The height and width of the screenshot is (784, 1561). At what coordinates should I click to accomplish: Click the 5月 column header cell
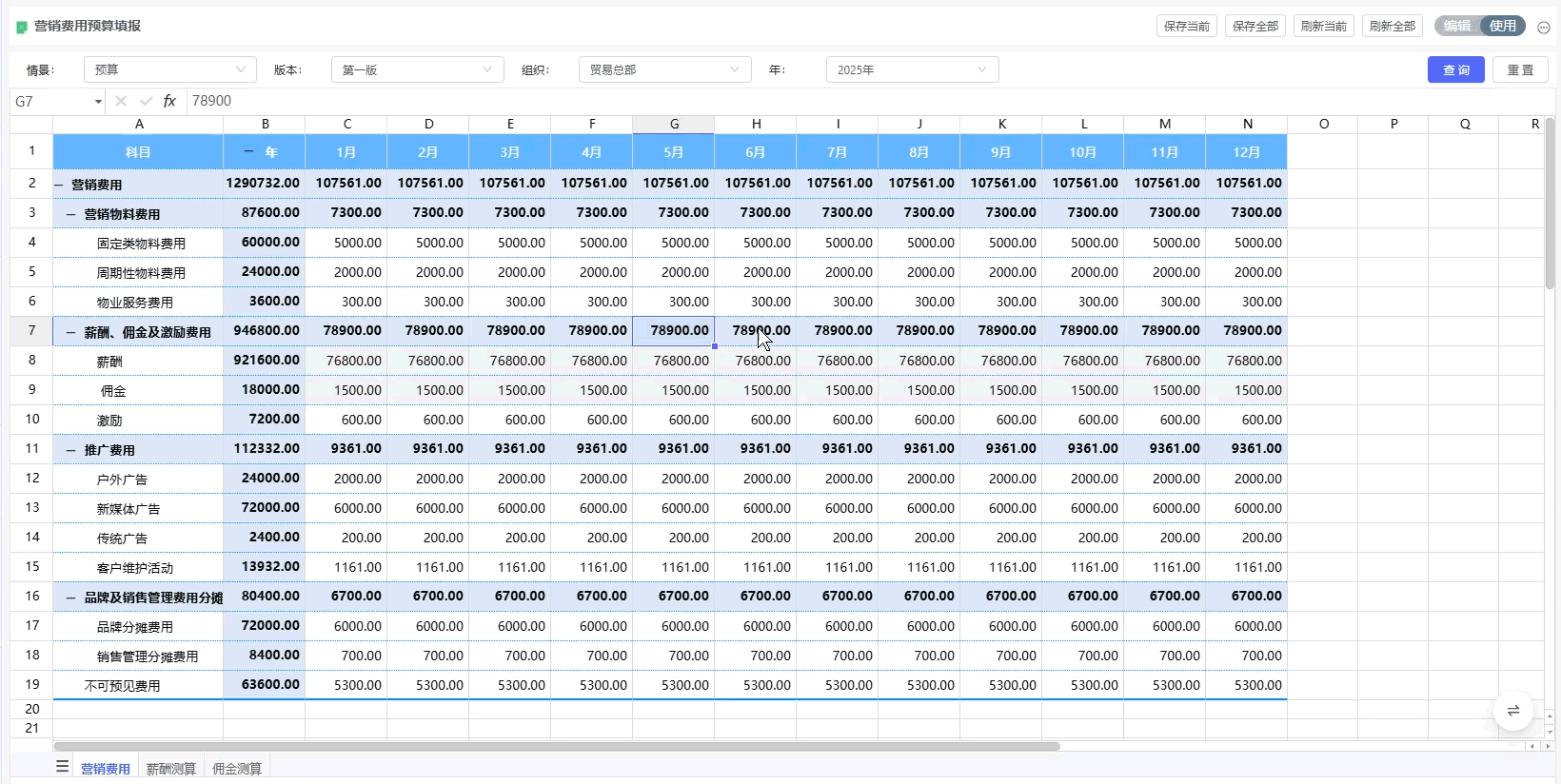(674, 152)
